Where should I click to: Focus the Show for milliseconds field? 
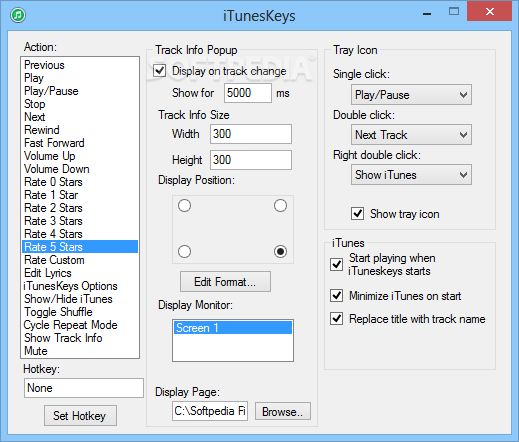[x=248, y=93]
